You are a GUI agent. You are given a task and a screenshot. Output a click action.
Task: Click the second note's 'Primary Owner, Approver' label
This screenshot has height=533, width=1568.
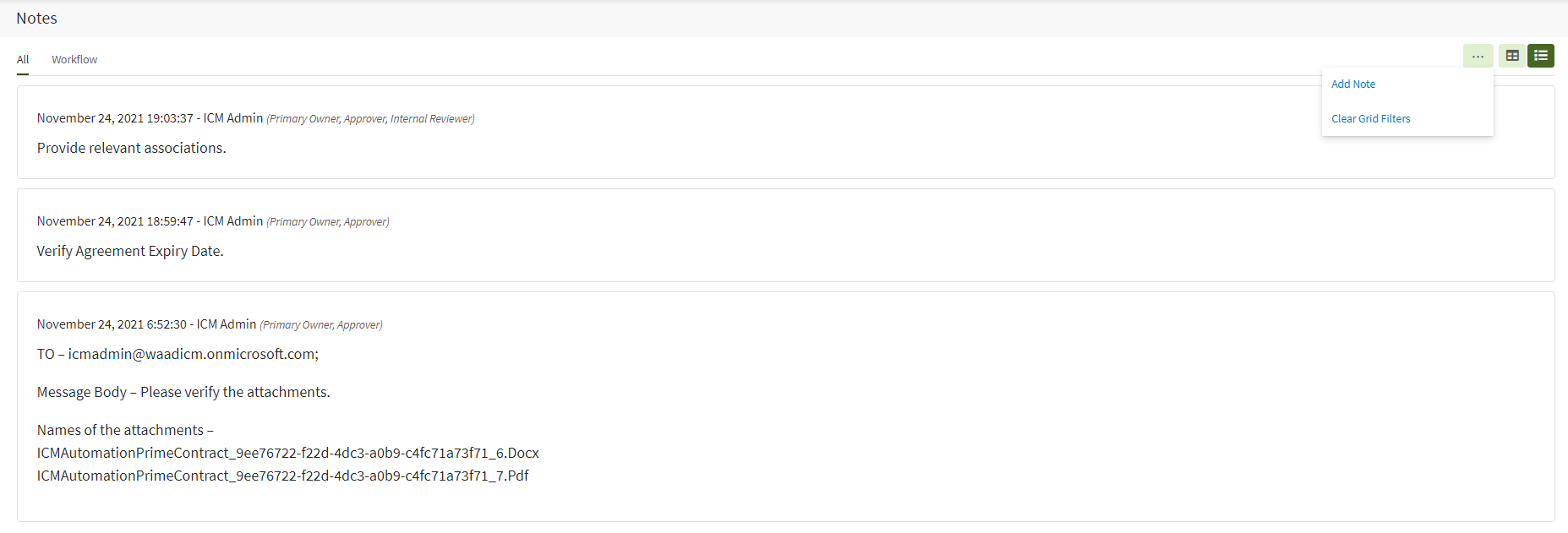[x=327, y=222]
